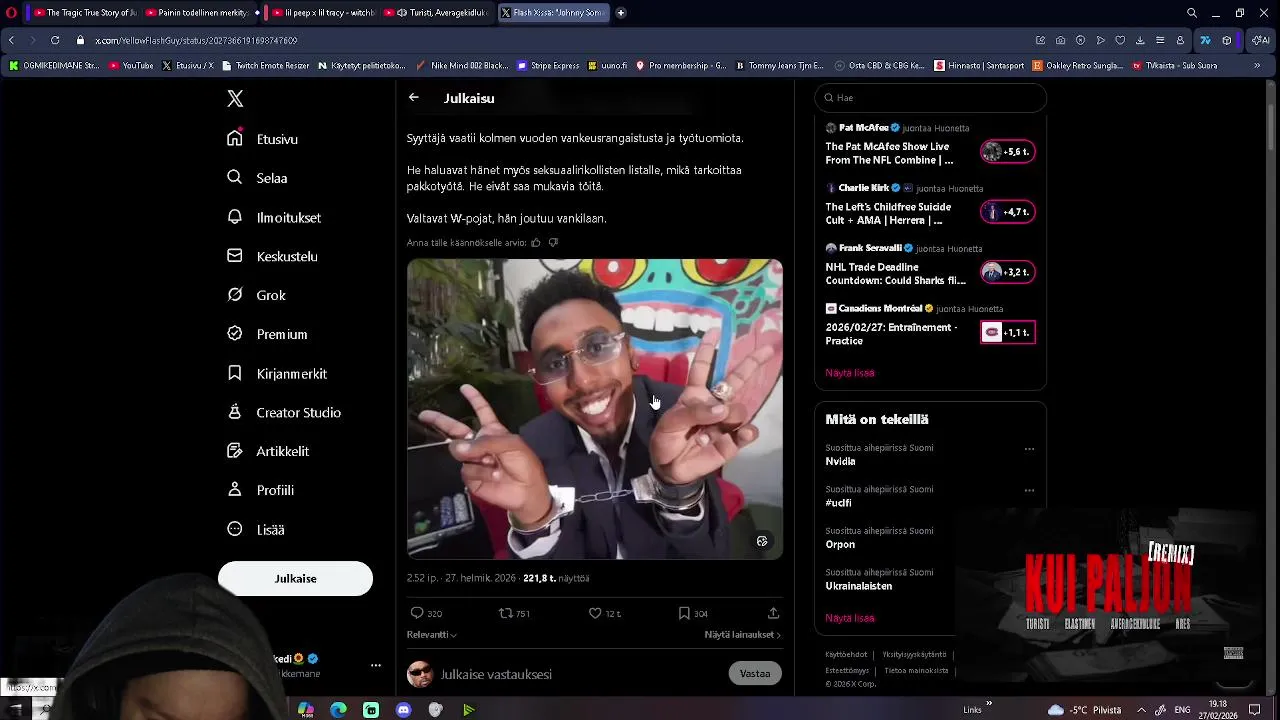Open Lisää more options icon
The width and height of the screenshot is (1280, 720).
(235, 529)
